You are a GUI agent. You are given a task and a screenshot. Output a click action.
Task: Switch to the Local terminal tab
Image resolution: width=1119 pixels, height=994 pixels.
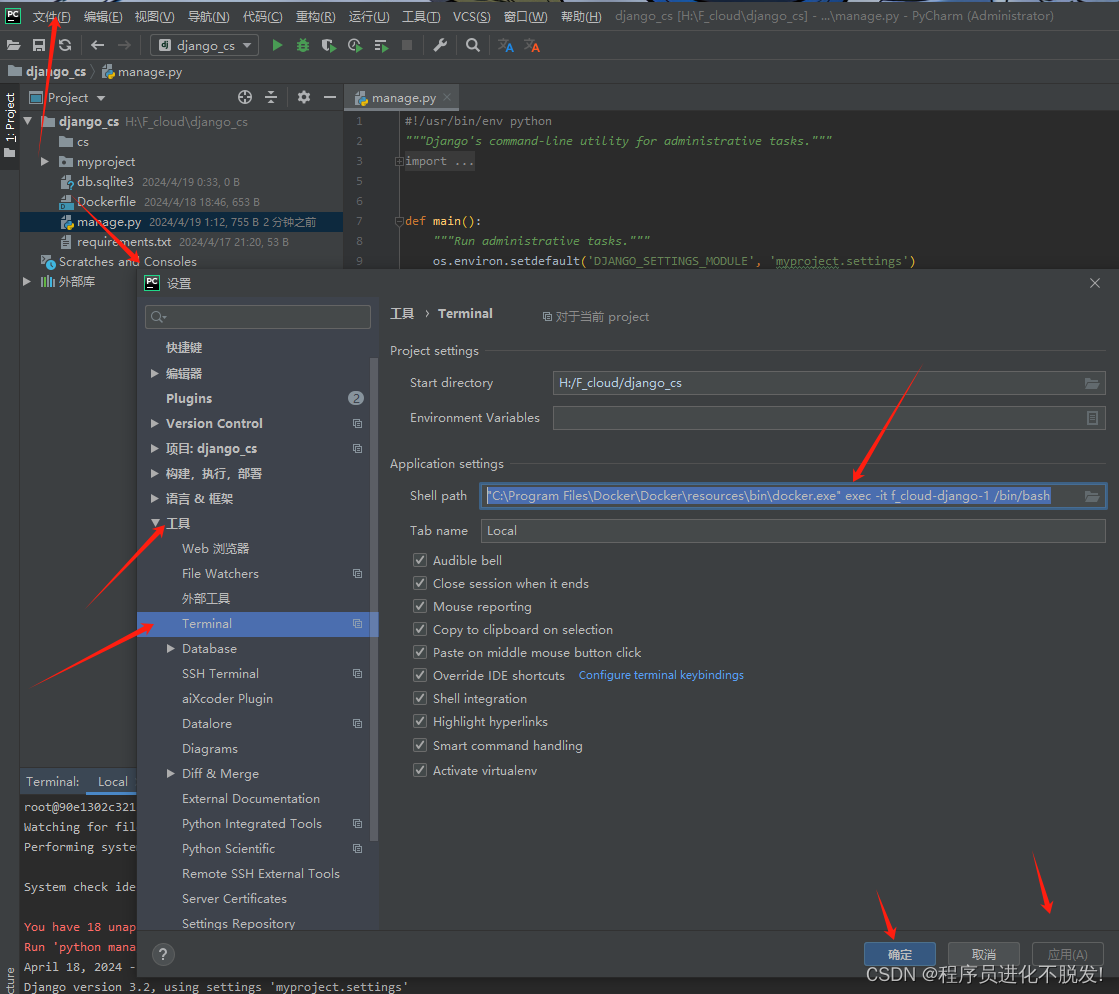coord(113,781)
